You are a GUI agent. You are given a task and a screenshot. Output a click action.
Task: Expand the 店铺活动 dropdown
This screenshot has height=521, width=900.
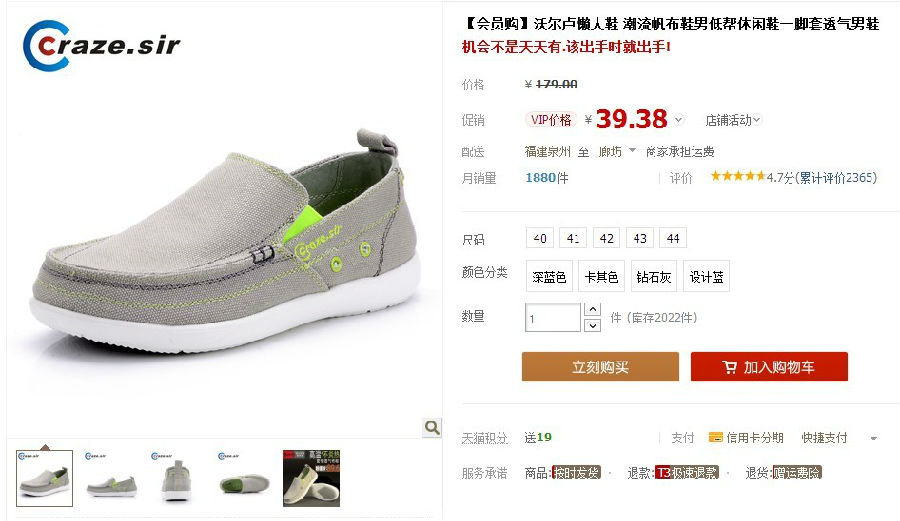(732, 120)
